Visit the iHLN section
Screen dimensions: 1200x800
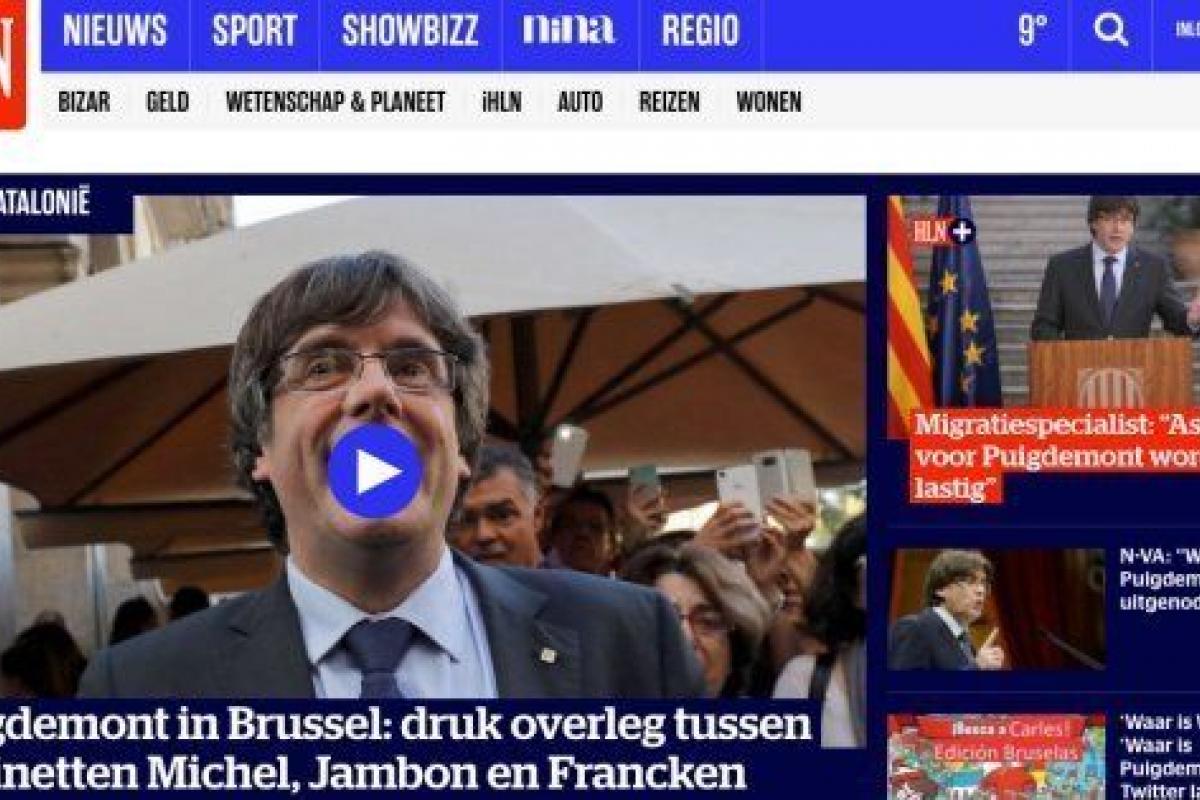tap(501, 101)
